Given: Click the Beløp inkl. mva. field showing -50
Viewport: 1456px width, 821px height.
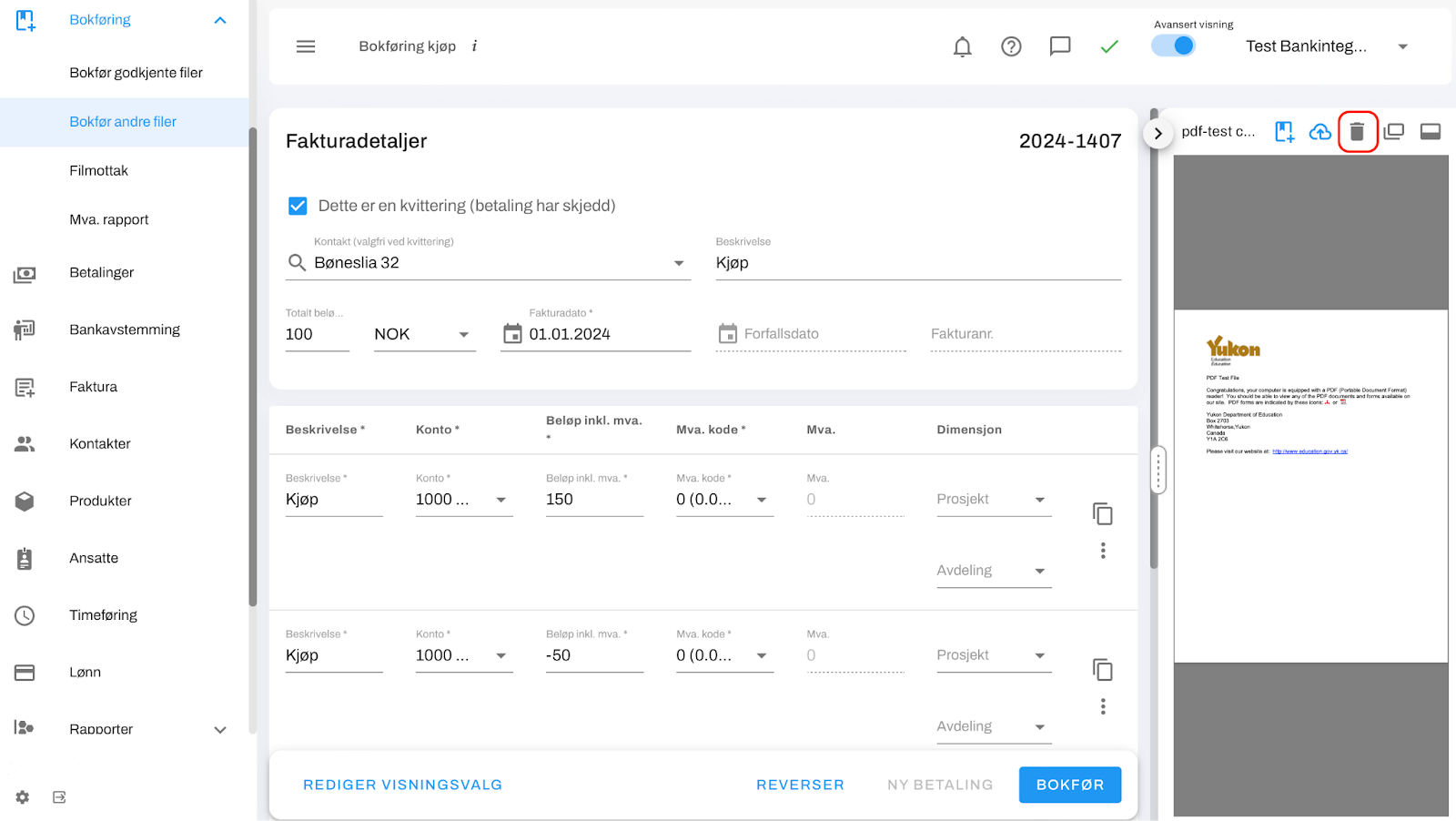Looking at the screenshot, I should 594,655.
